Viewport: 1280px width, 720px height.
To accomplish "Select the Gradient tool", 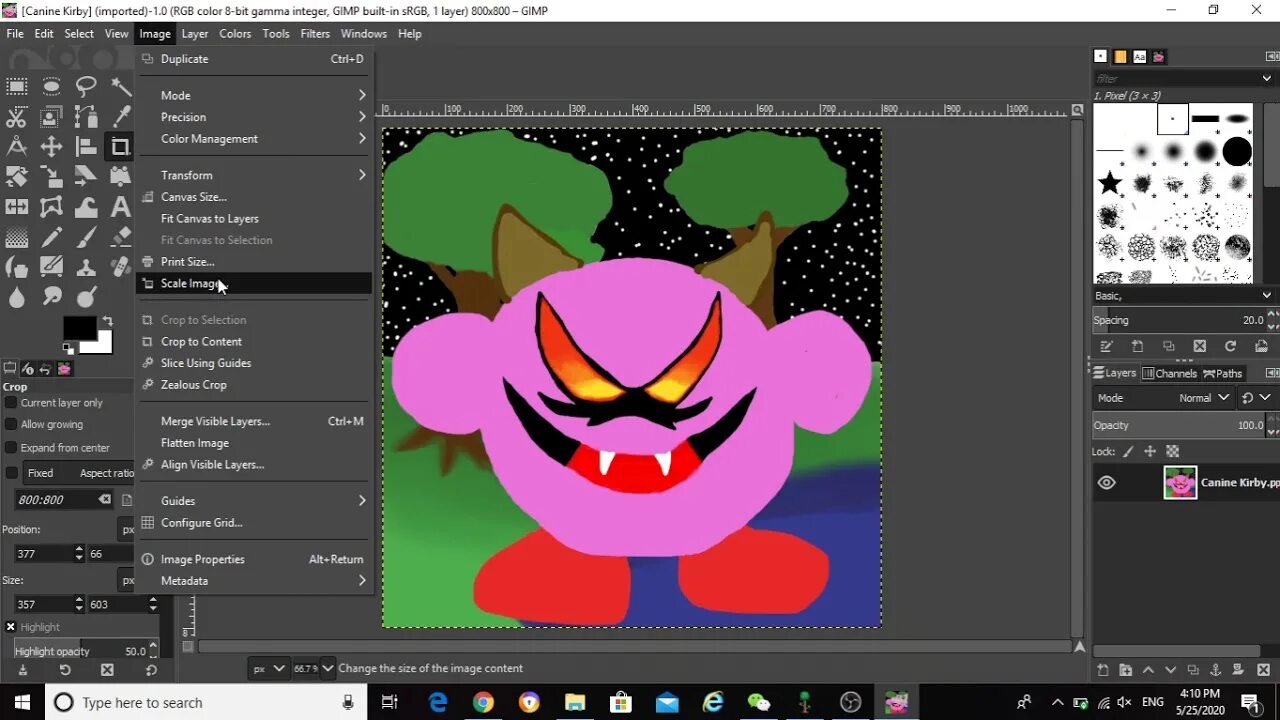I will coord(17,237).
